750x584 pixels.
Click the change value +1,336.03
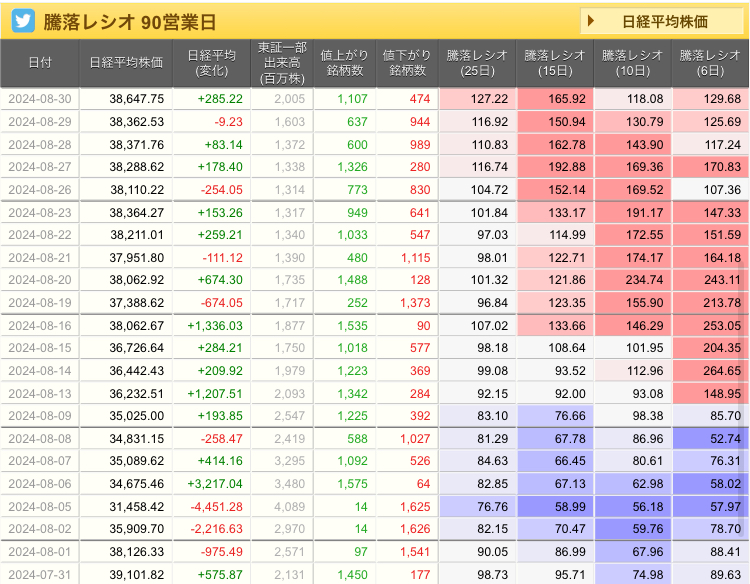point(215,326)
